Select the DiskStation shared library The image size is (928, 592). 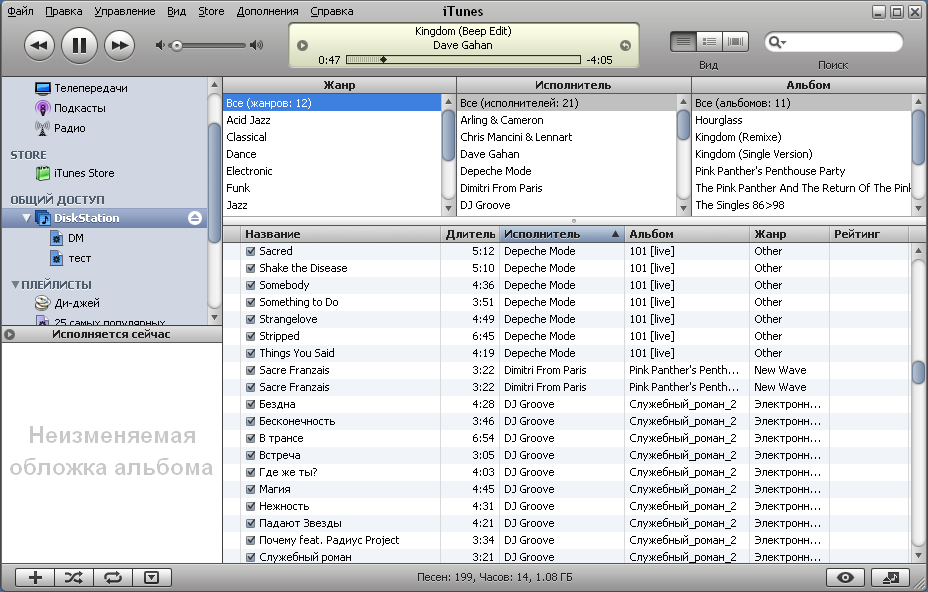click(104, 218)
